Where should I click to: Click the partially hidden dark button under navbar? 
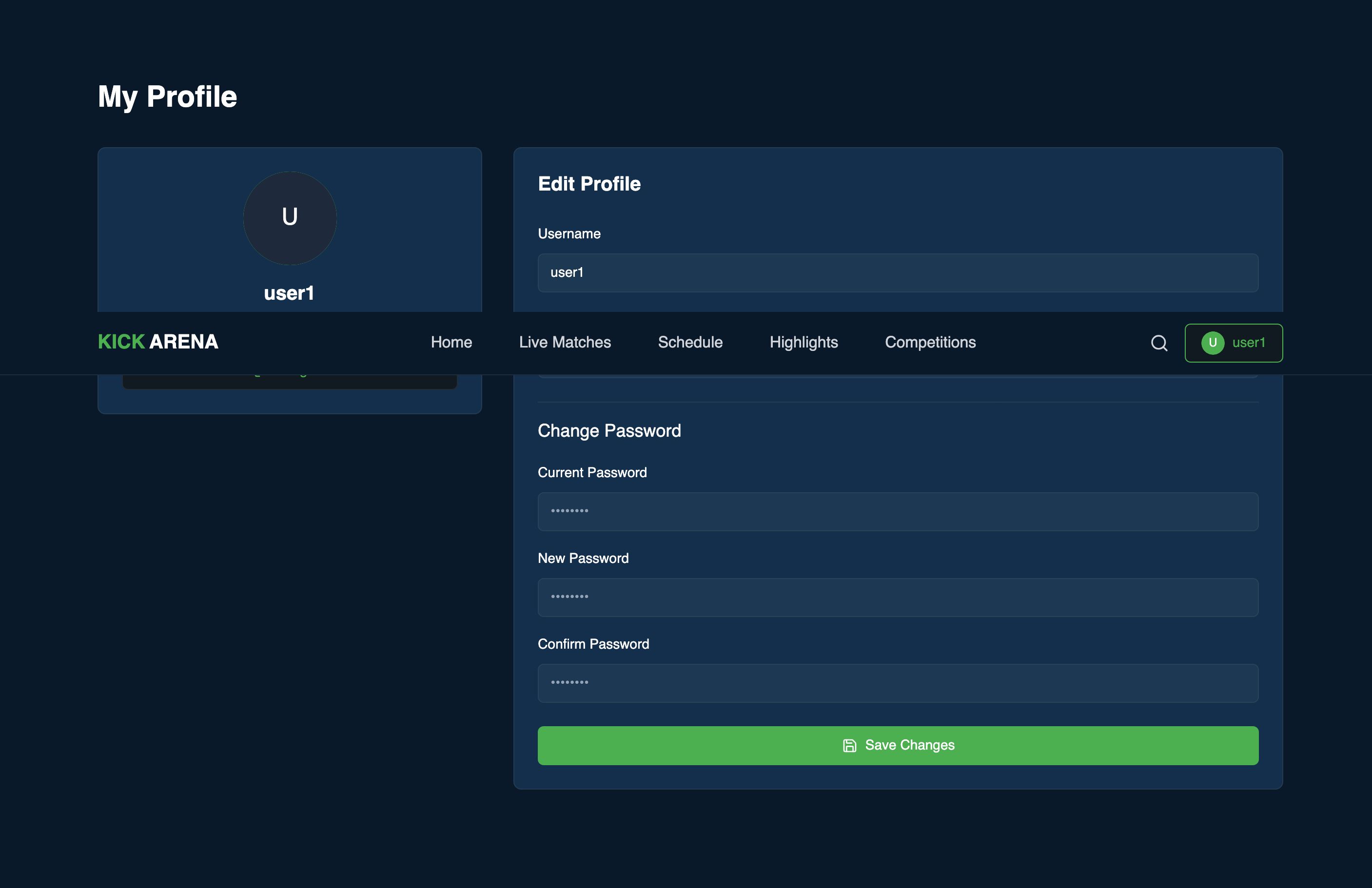click(290, 382)
